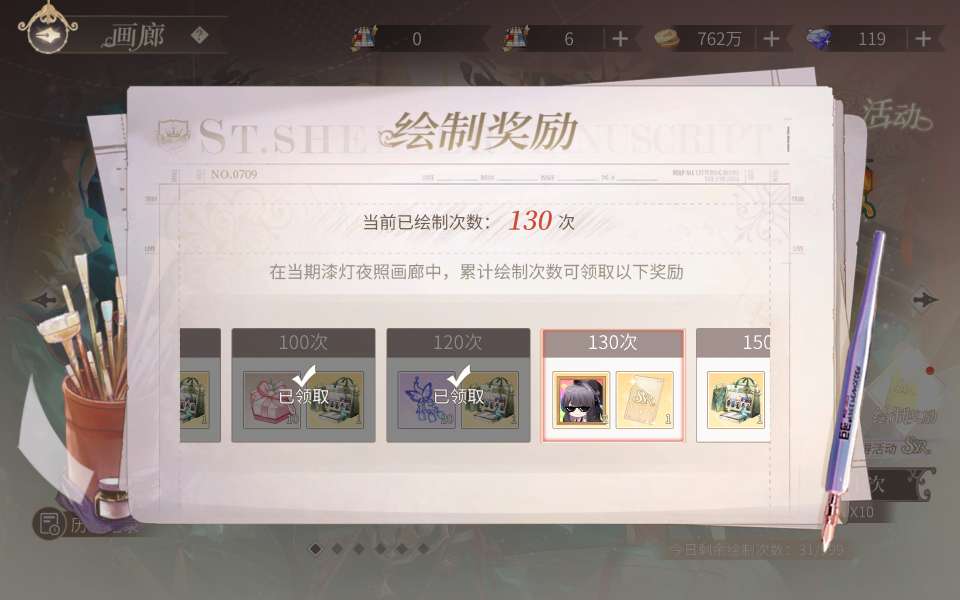Add more draw tickets with plus after 6
960x600 pixels.
pyautogui.click(x=620, y=39)
